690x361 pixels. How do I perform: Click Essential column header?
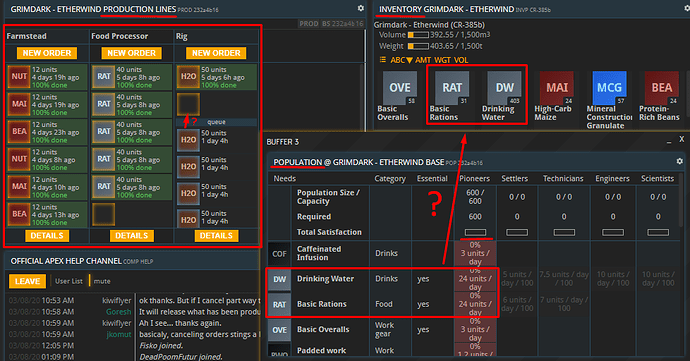coord(432,178)
